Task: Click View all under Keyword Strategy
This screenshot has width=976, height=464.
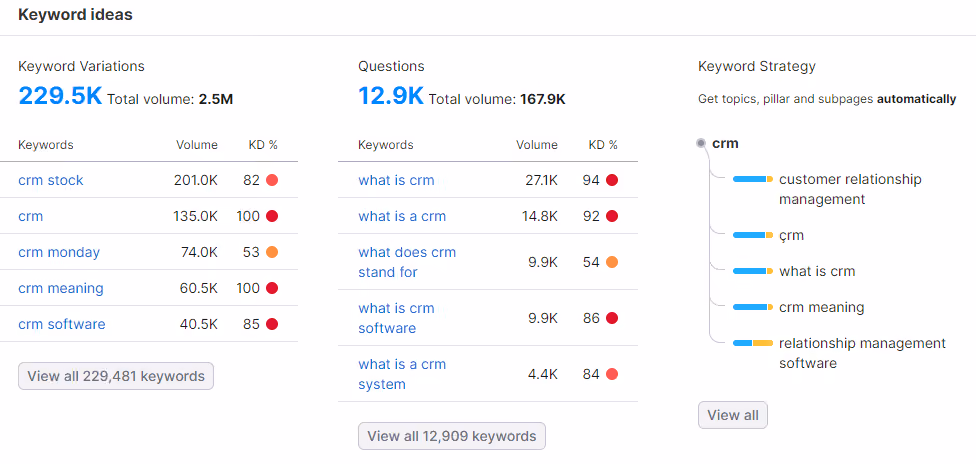Action: (x=733, y=415)
